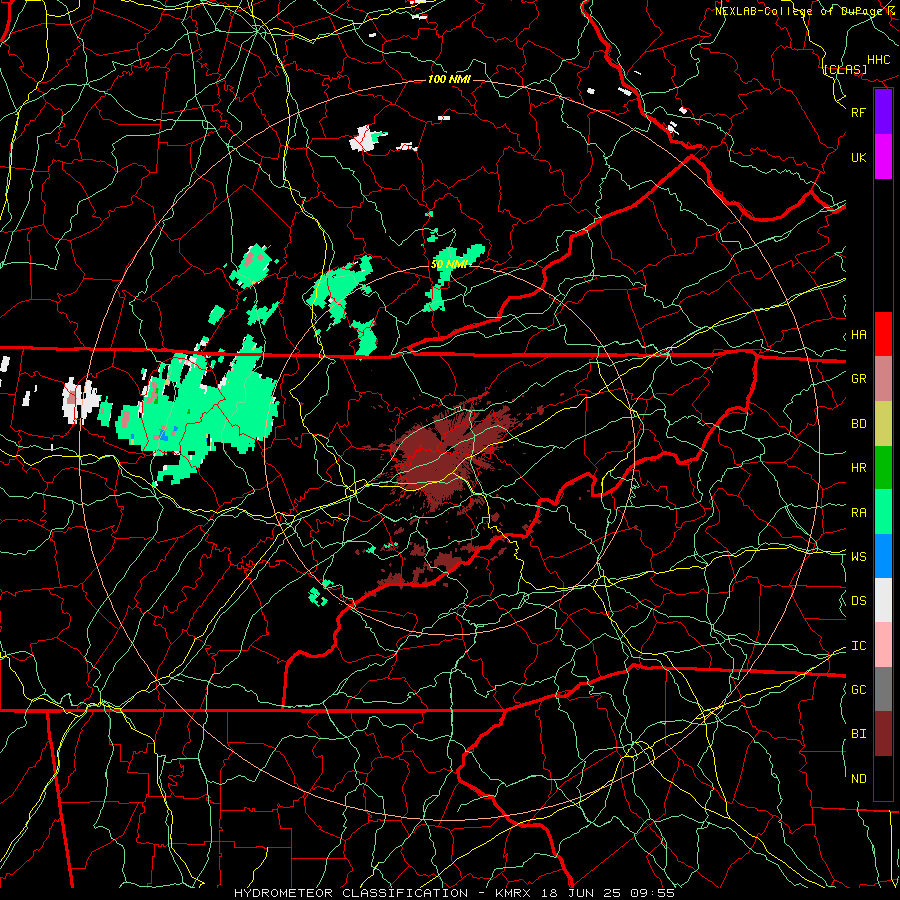This screenshot has width=900, height=900.
Task: Click the BI legend label
Action: pyautogui.click(x=858, y=734)
